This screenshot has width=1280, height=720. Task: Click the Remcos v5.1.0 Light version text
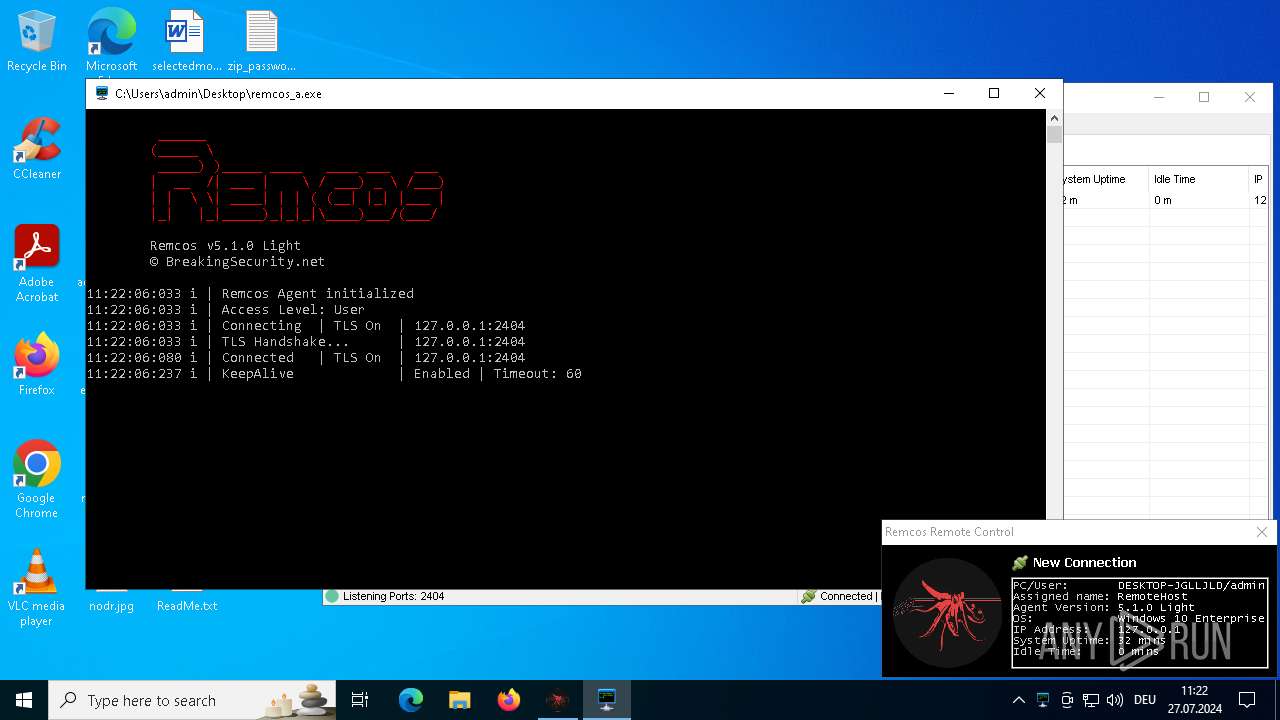point(225,245)
